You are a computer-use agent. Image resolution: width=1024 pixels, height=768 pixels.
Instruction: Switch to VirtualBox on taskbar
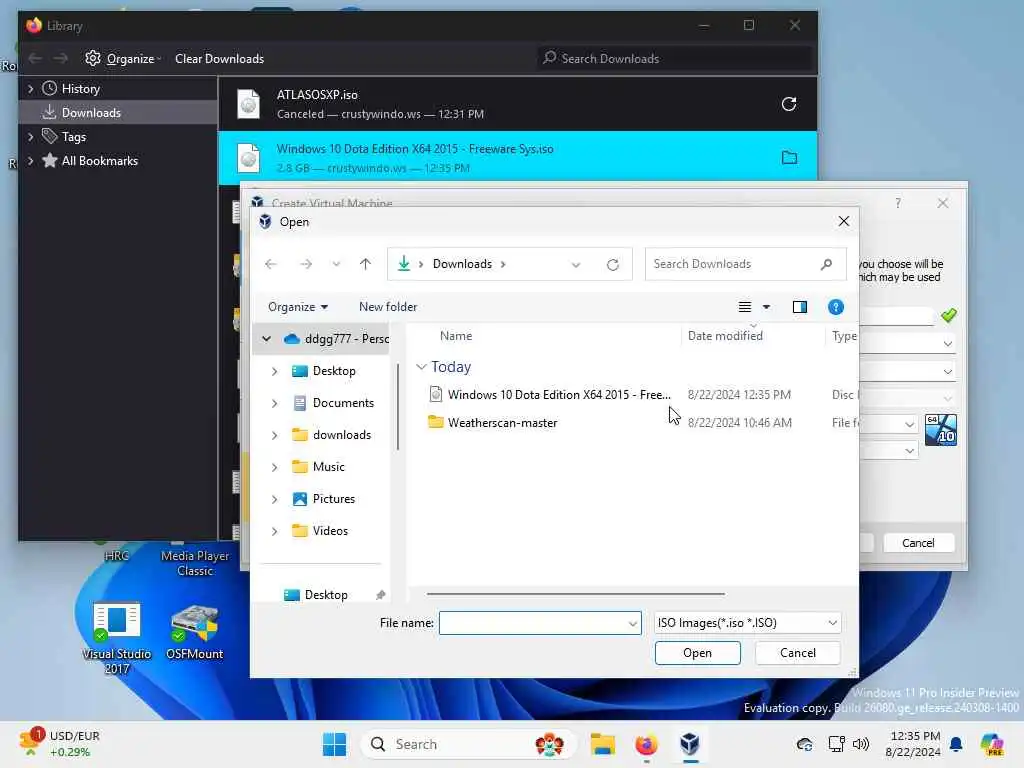[690, 744]
